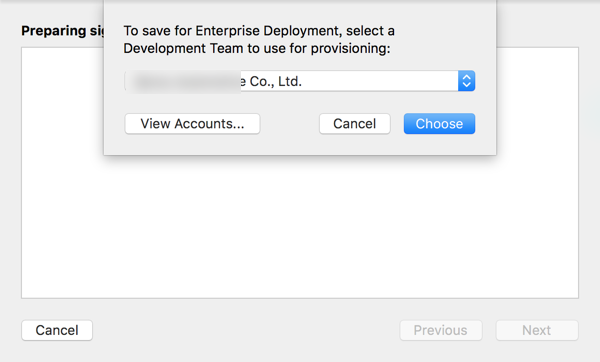Abort the export using the window Cancel button

57,330
